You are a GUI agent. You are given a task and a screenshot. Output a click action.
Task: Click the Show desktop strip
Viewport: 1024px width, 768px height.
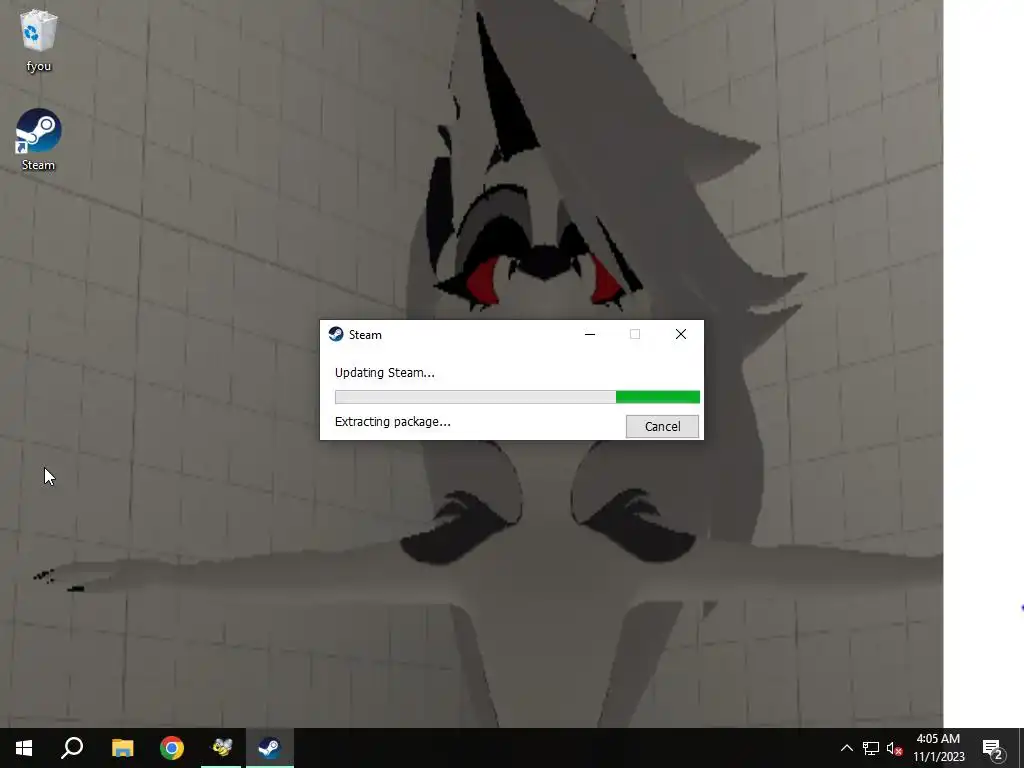(x=1021, y=748)
